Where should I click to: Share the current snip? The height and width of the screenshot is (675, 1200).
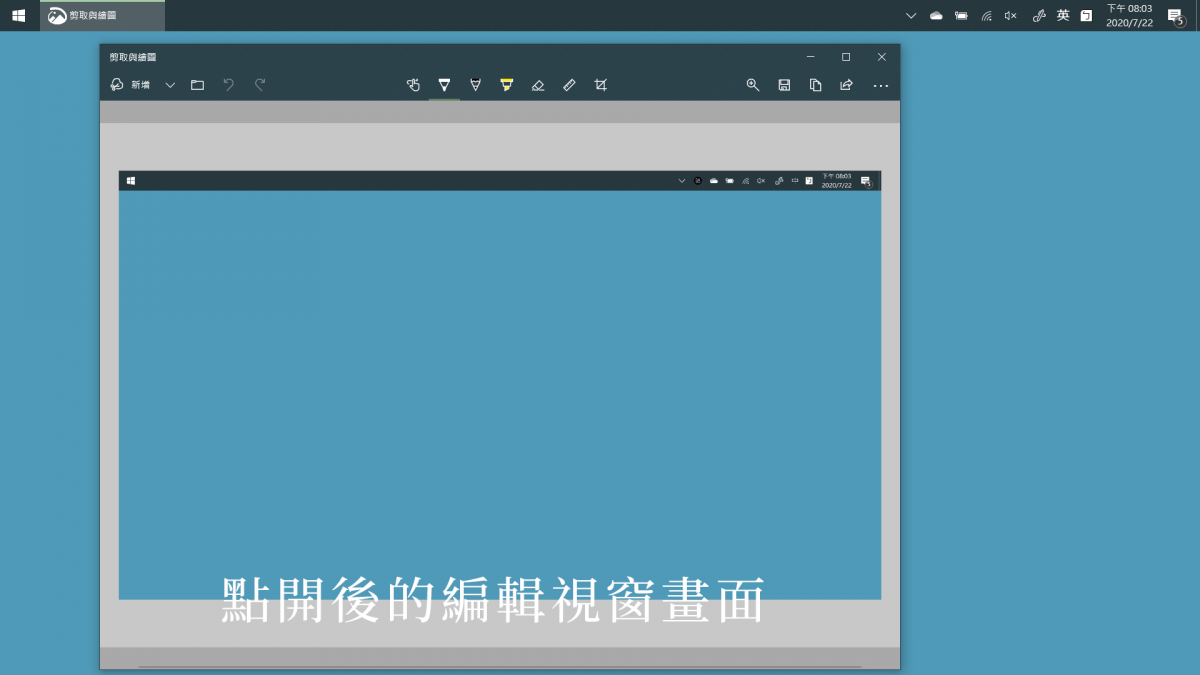(x=846, y=85)
